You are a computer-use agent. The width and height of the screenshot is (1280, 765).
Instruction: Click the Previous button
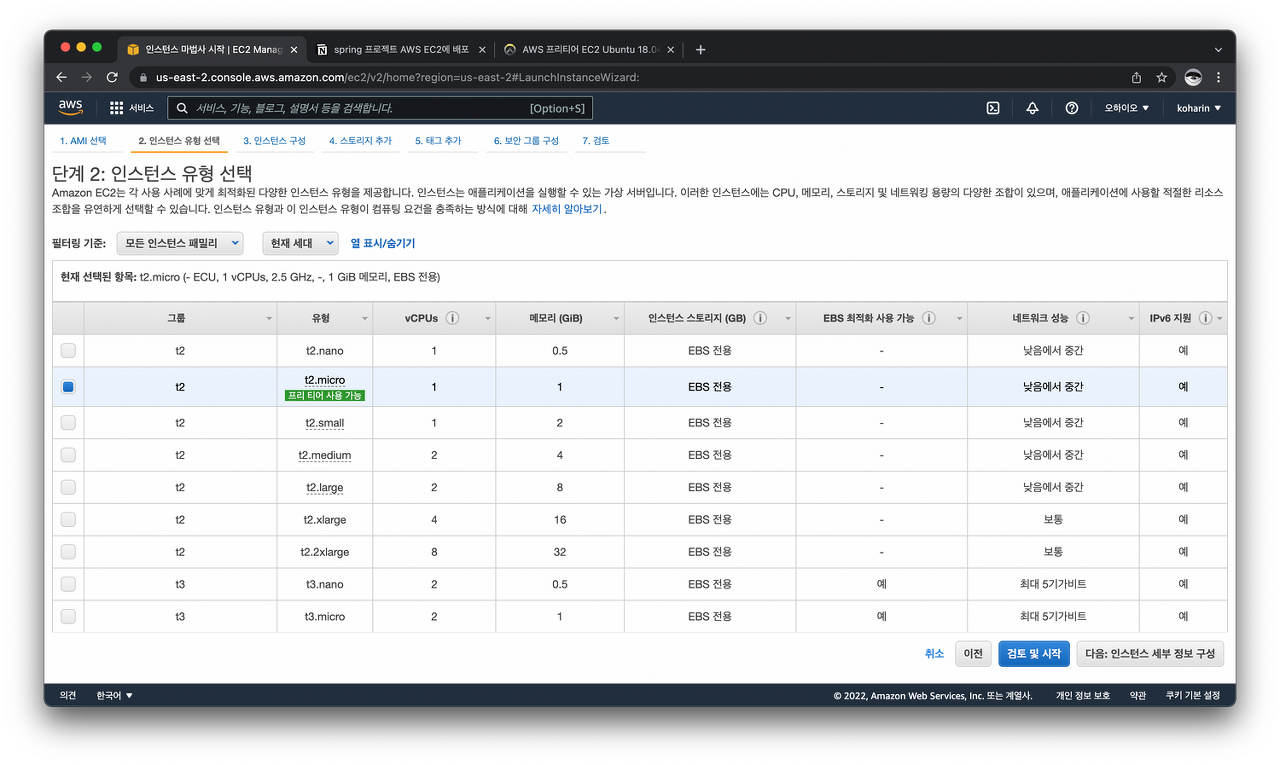[x=973, y=653]
